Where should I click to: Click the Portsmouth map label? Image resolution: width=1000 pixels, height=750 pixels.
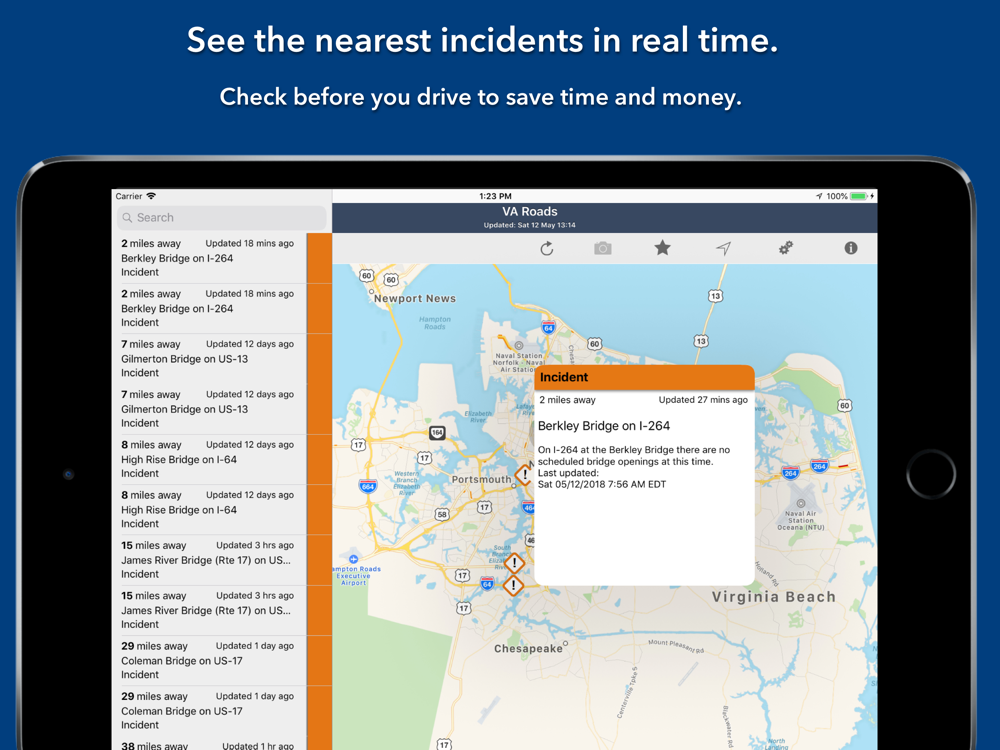tap(482, 479)
